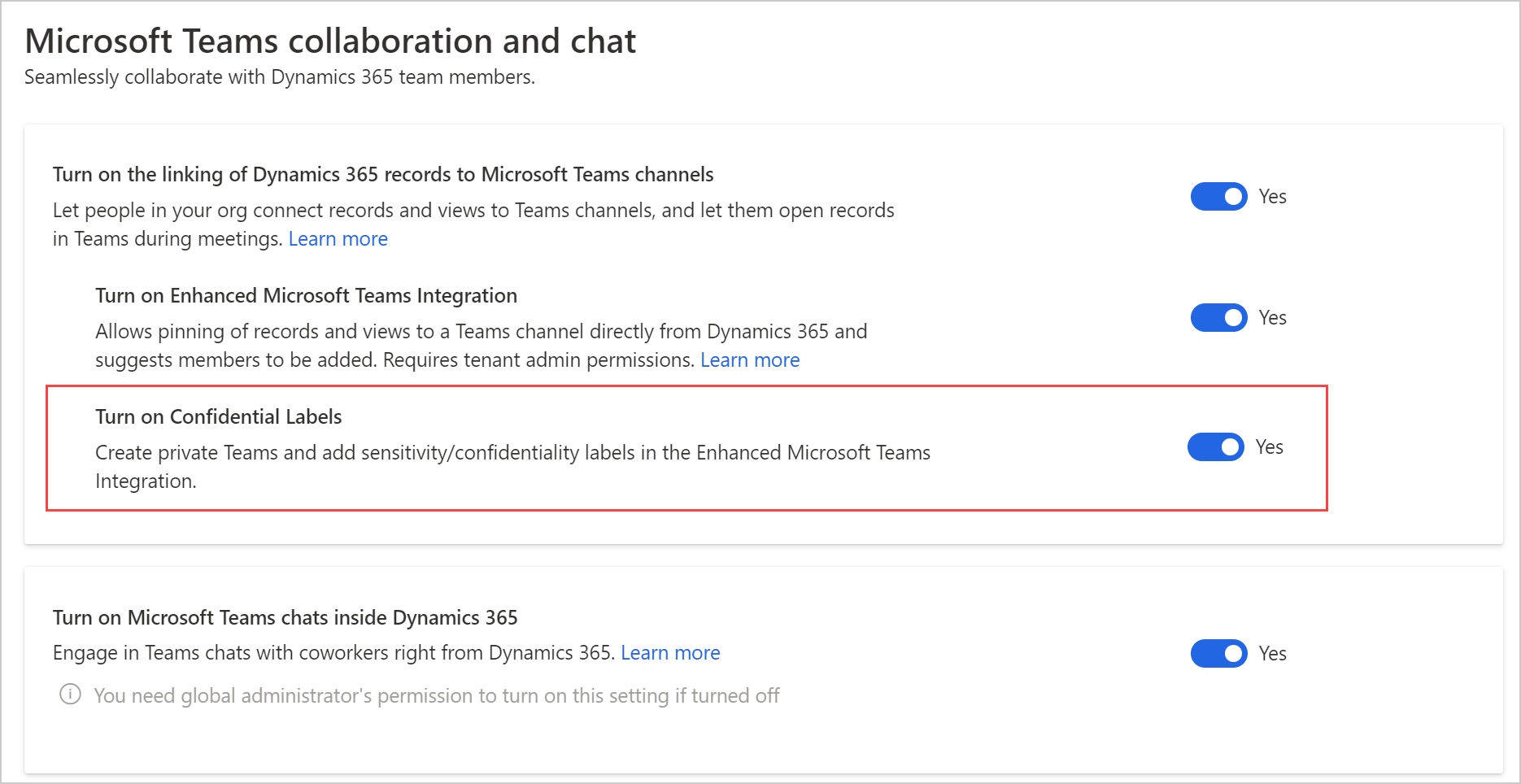Click the global administrator permission notice text

(x=436, y=695)
